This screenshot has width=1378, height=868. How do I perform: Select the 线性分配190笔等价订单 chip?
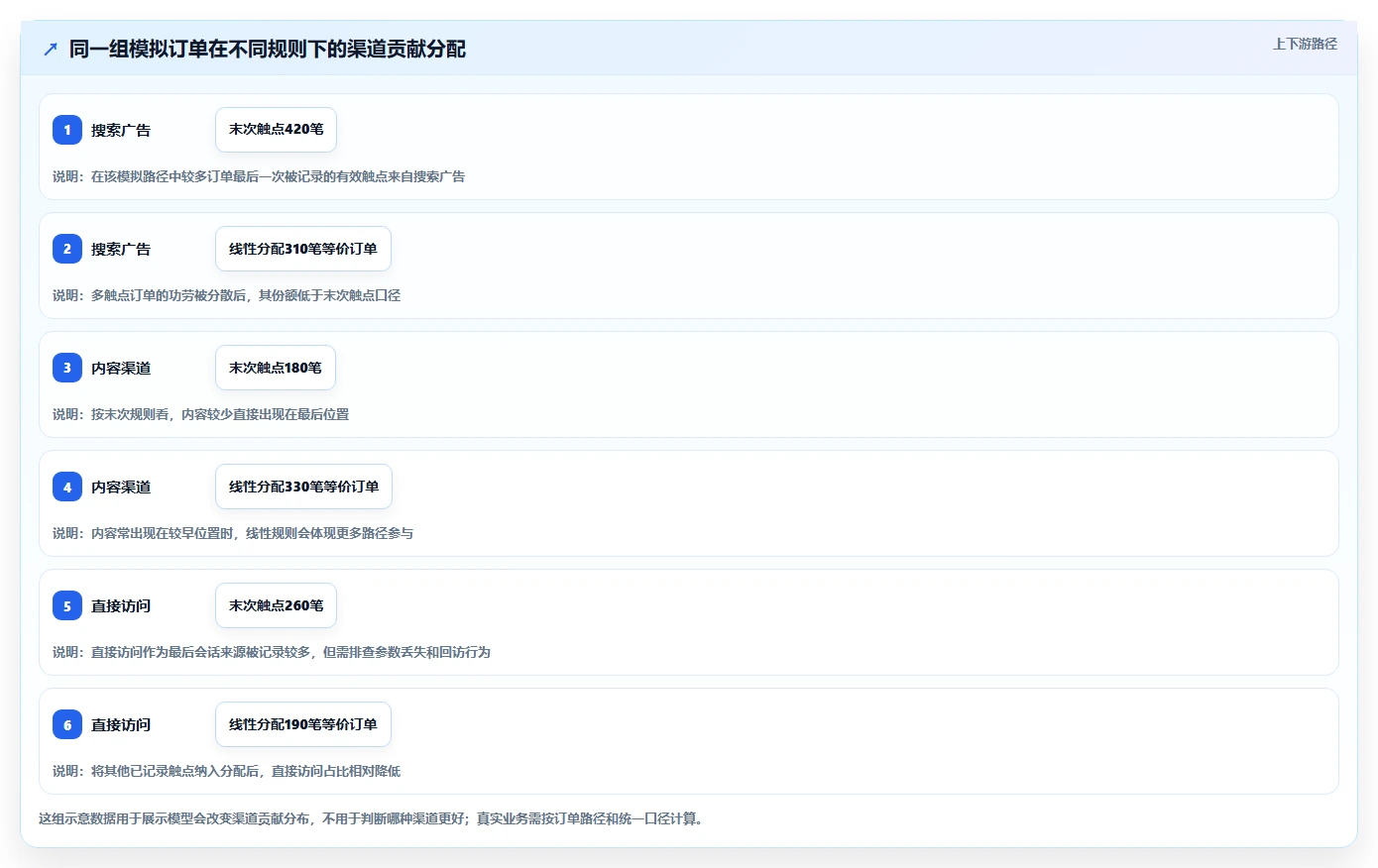pos(303,724)
